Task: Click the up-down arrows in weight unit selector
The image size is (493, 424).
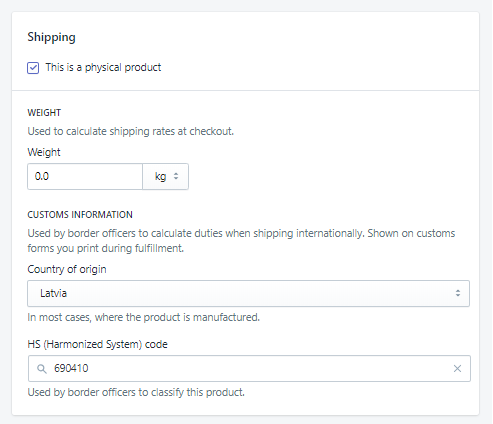Action: 176,176
